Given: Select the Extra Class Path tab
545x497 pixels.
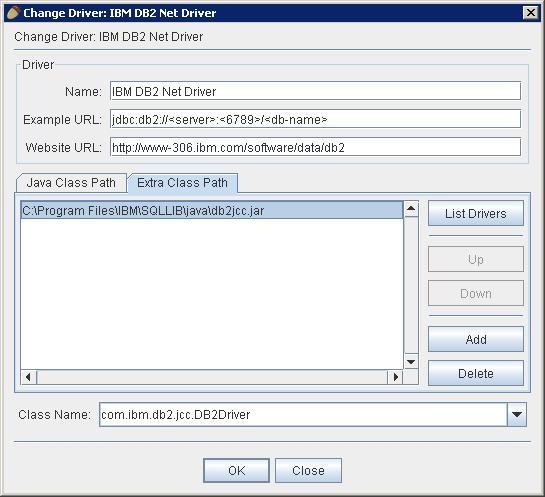Looking at the screenshot, I should (x=182, y=183).
